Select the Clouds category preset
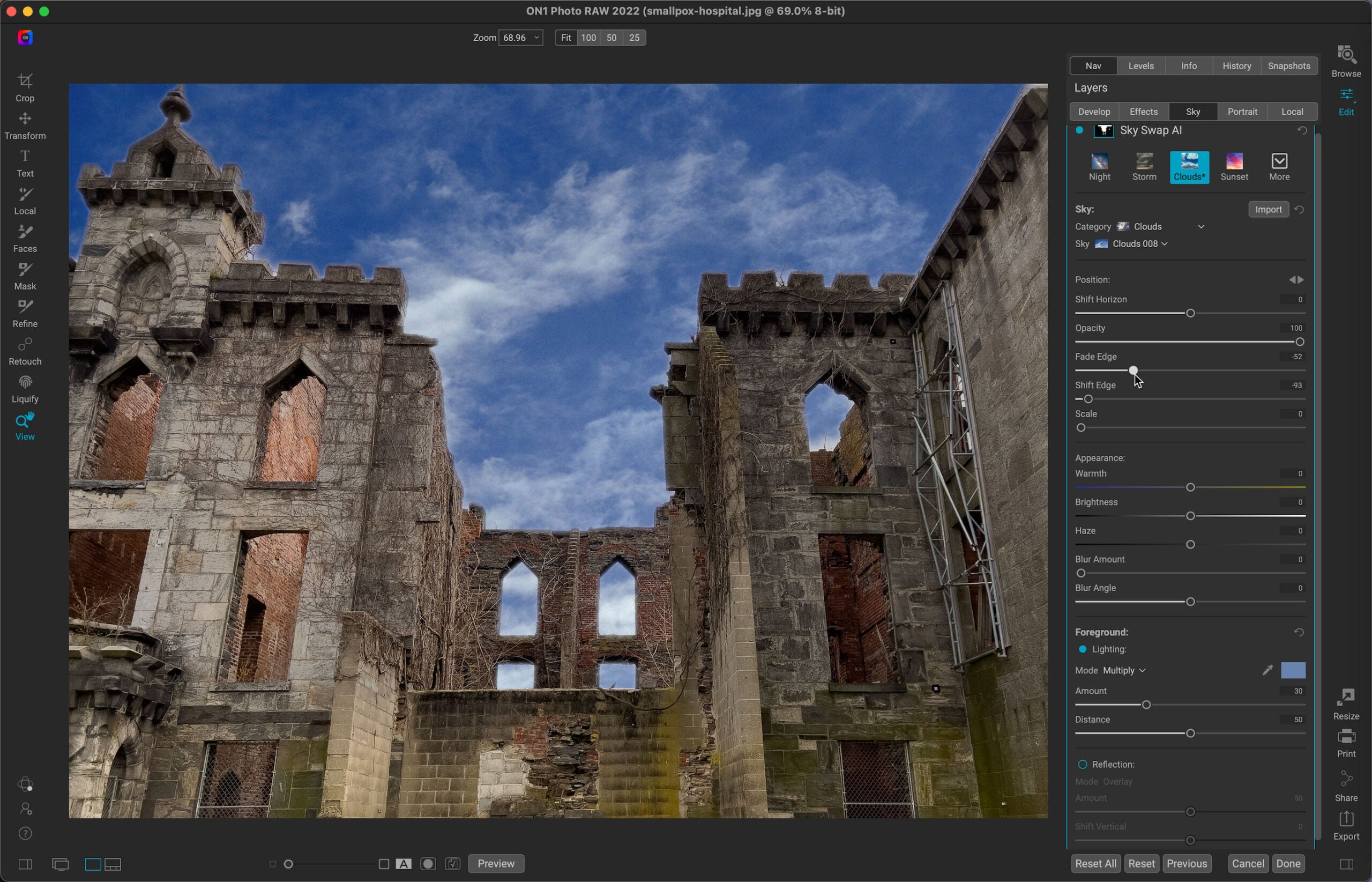The image size is (1372, 882). [1189, 166]
